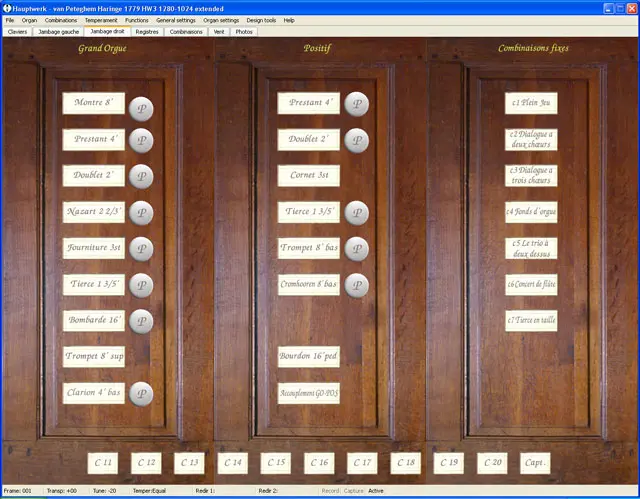640x499 pixels.
Task: Click the P knob beside Fourniture 3st
Action: click(x=141, y=248)
